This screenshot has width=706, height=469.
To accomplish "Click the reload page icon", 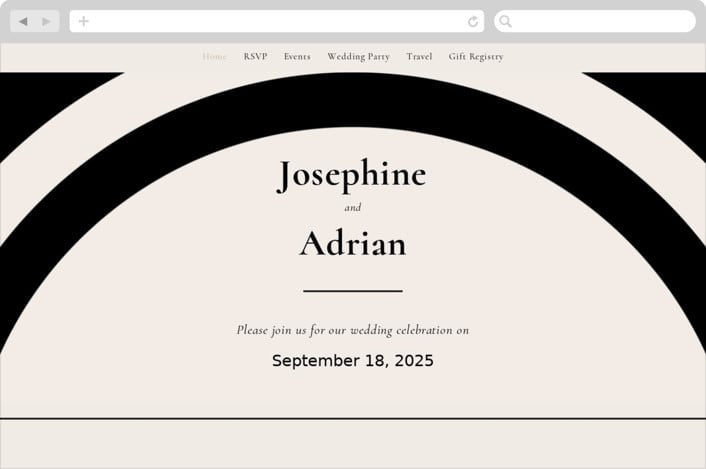I will tap(473, 21).
